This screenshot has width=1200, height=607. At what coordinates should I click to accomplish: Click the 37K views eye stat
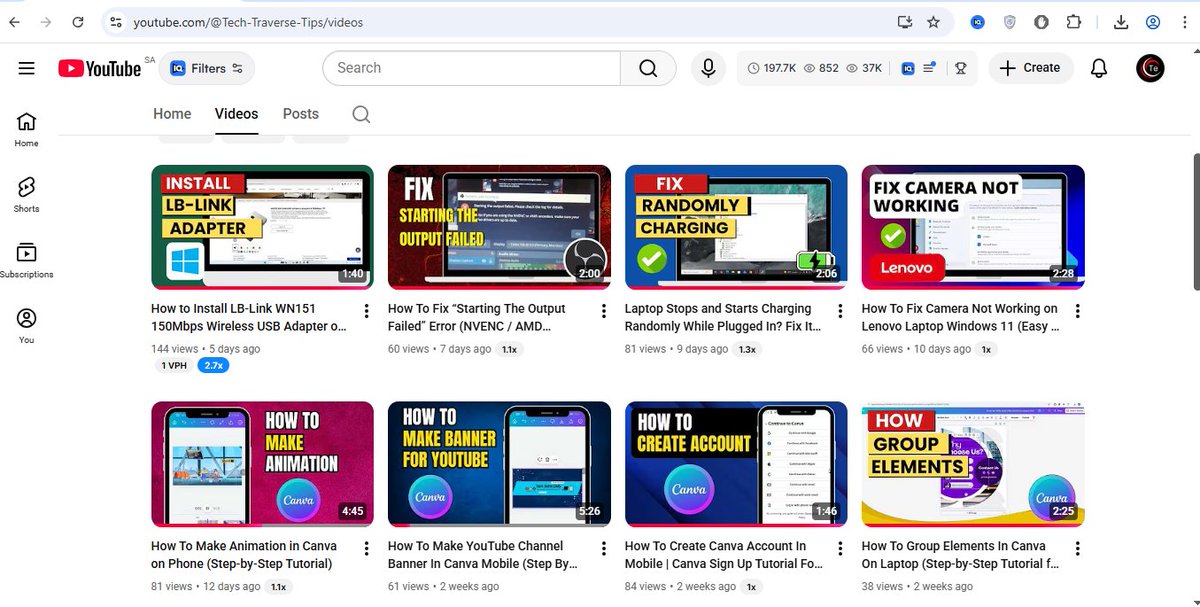864,68
